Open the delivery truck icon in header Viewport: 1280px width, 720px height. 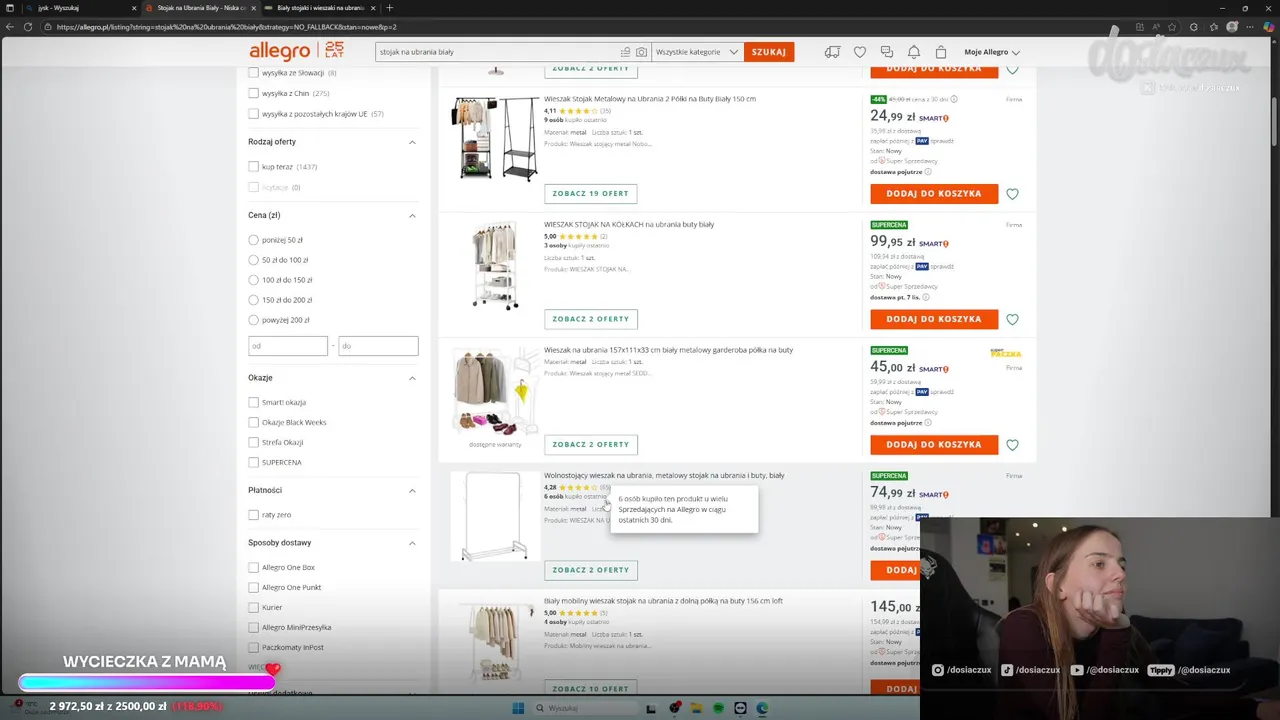click(x=832, y=52)
